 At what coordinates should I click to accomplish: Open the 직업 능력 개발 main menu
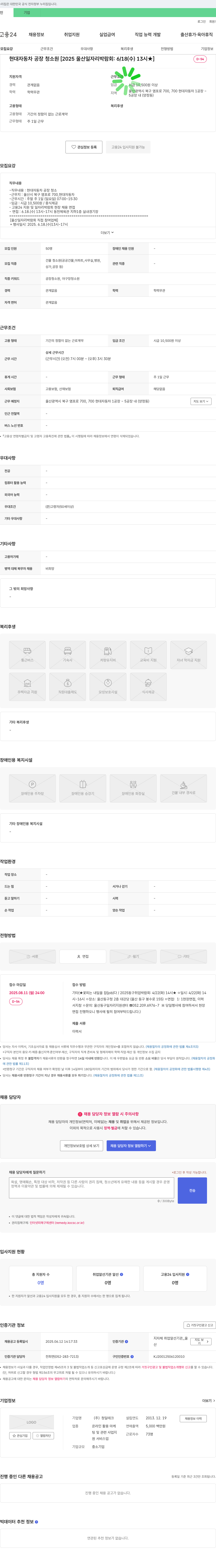[148, 35]
